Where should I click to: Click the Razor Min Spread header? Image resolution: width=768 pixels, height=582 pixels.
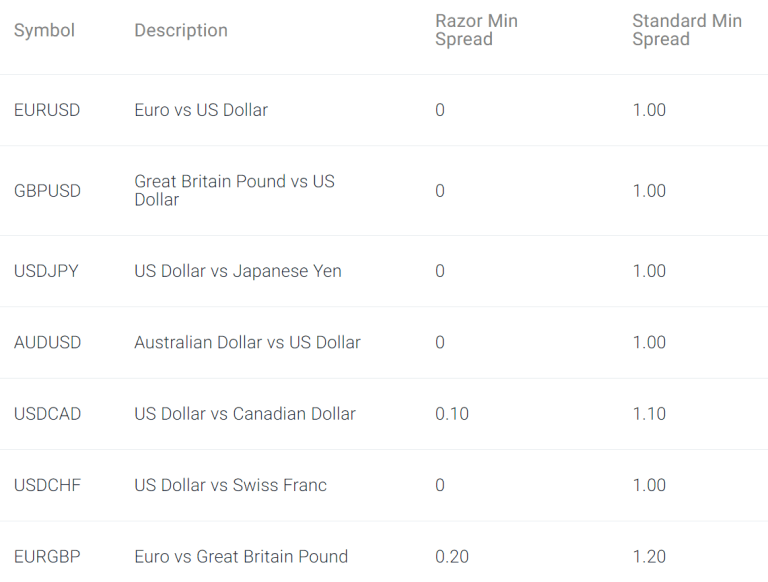(476, 30)
